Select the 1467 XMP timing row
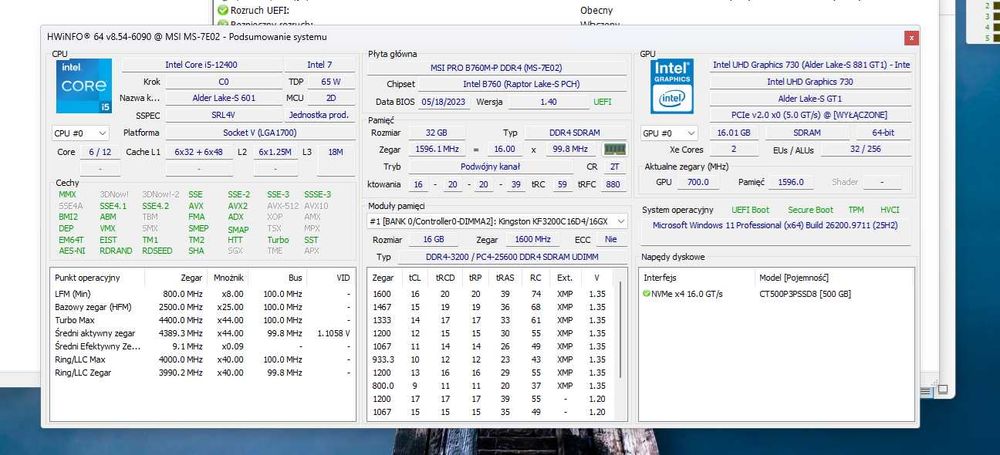The height and width of the screenshot is (455, 1000). (489, 307)
